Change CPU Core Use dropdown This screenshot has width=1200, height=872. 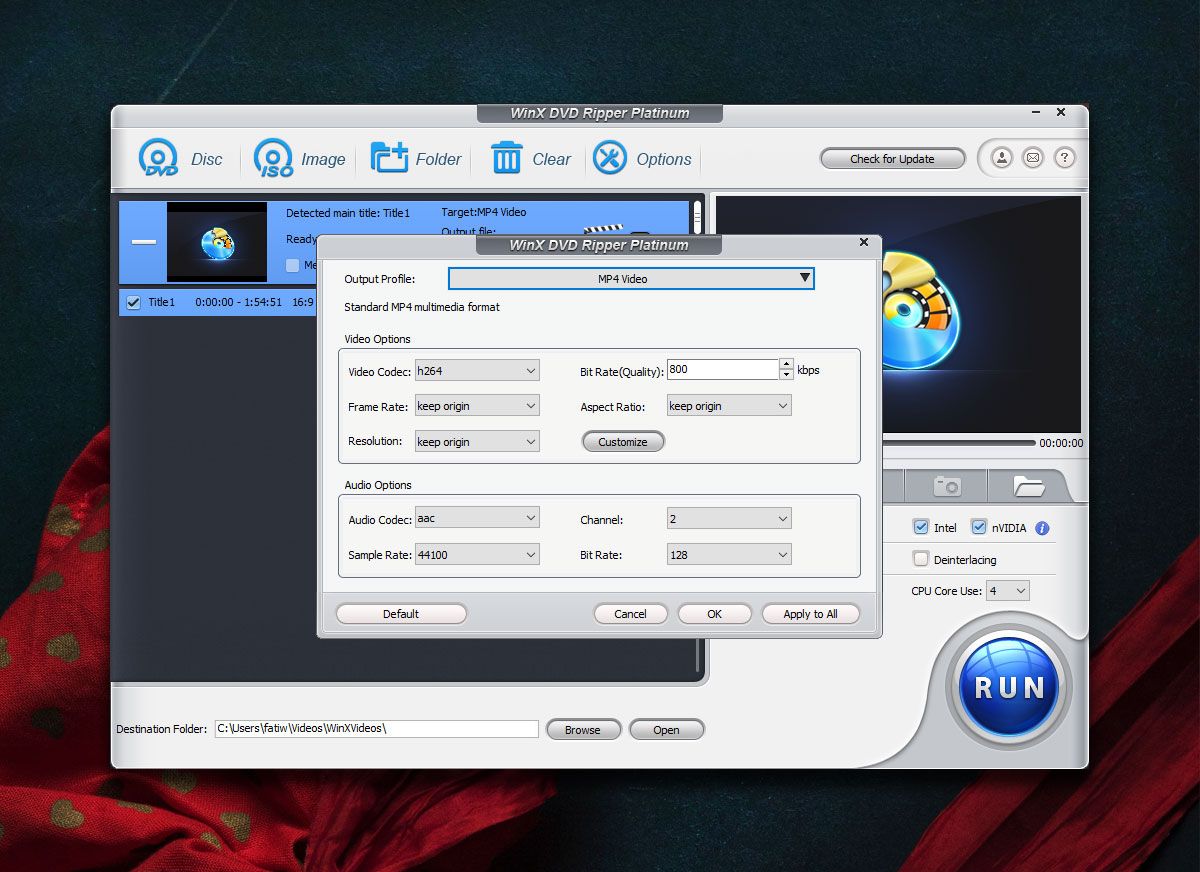(1008, 591)
